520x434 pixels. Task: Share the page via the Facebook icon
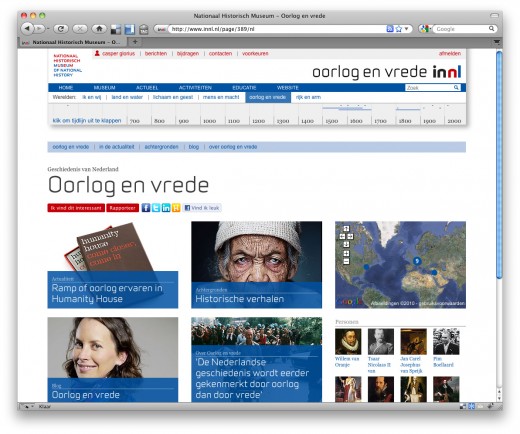[146, 208]
